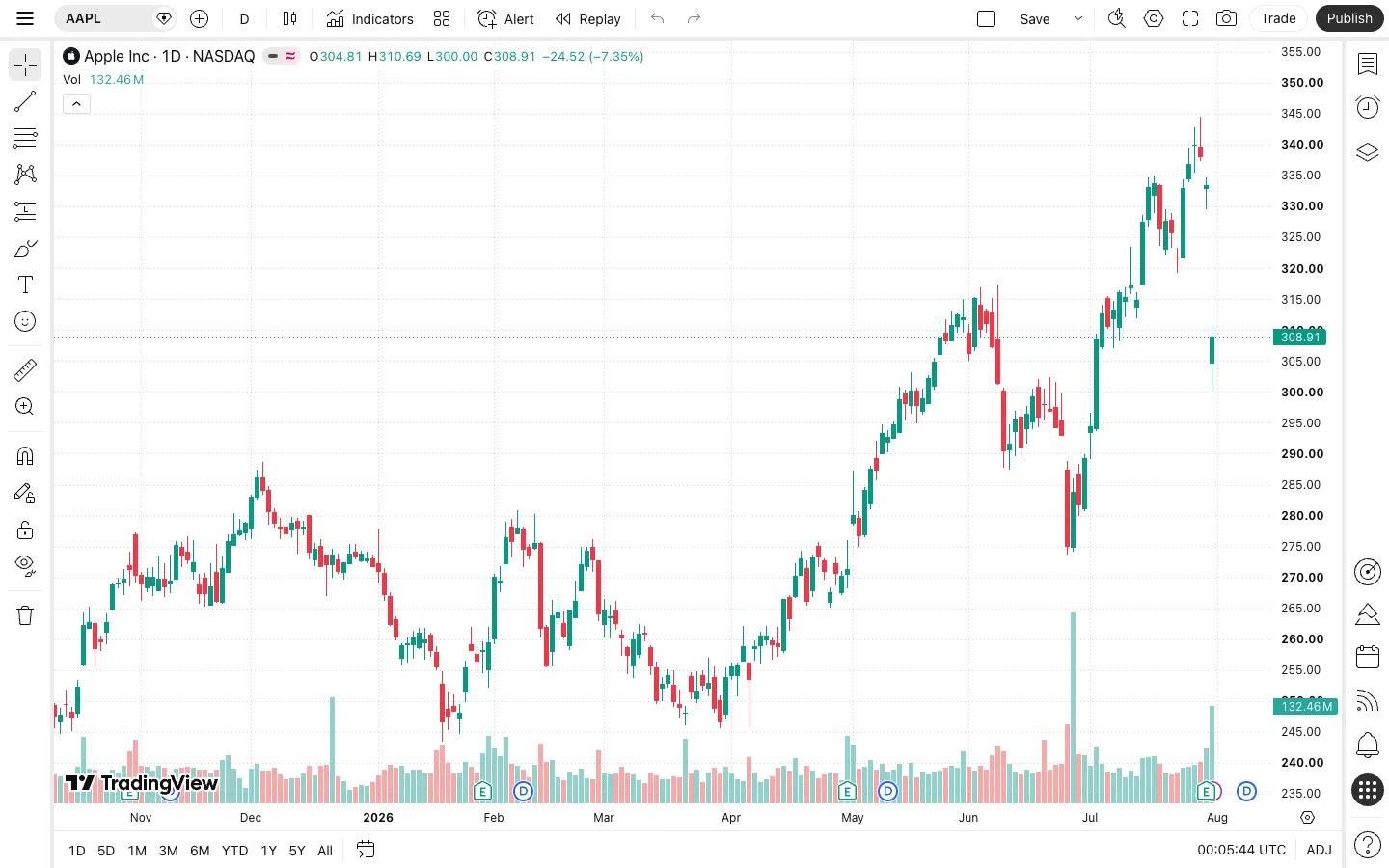Image resolution: width=1389 pixels, height=868 pixels.
Task: Open the go to date calendar
Action: [x=365, y=850]
